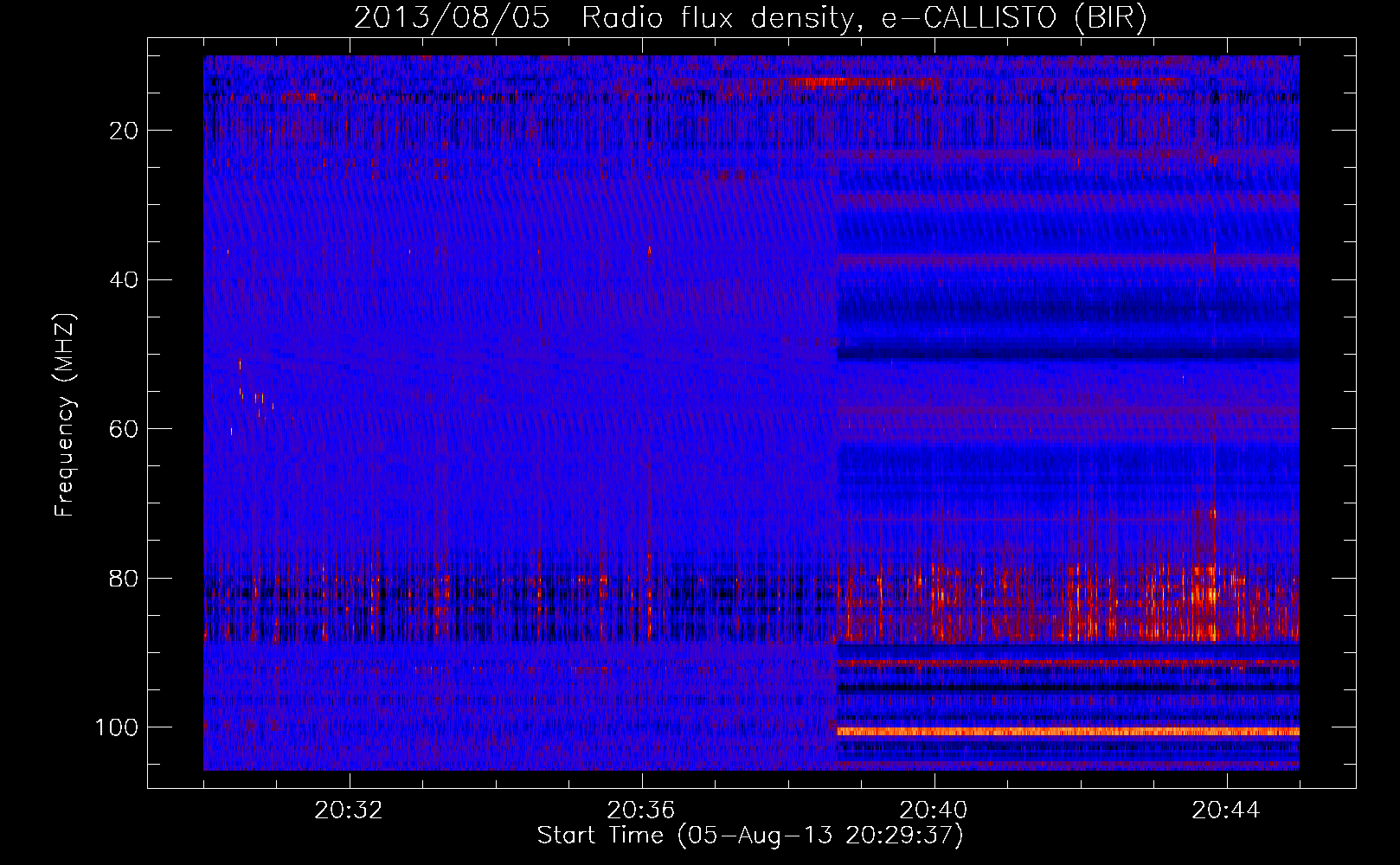Click the 60 frequency tick label
This screenshot has height=865, width=1400.
click(x=125, y=429)
